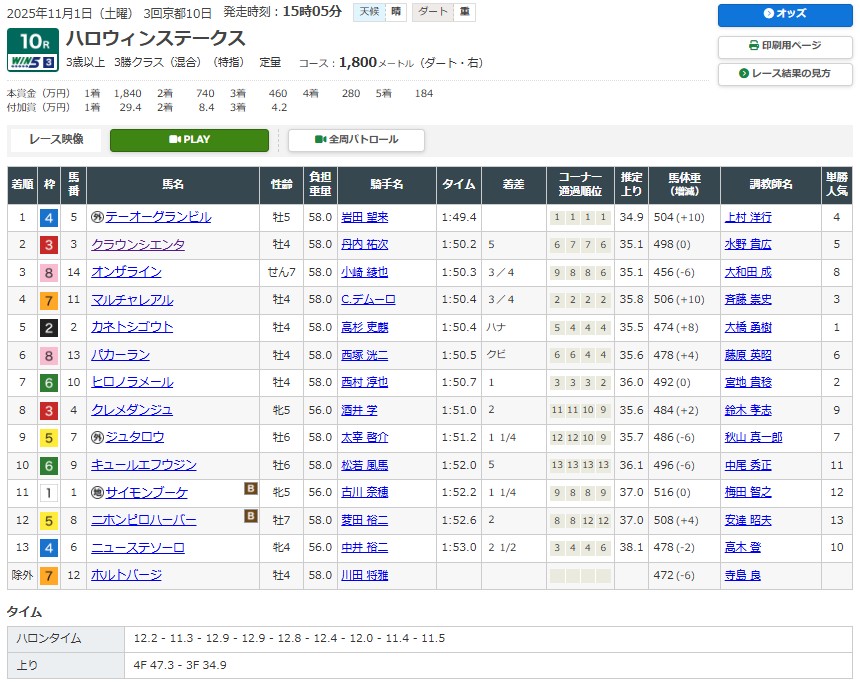This screenshot has width=860, height=683.
Task: Open the オッズ odds page
Action: [784, 14]
